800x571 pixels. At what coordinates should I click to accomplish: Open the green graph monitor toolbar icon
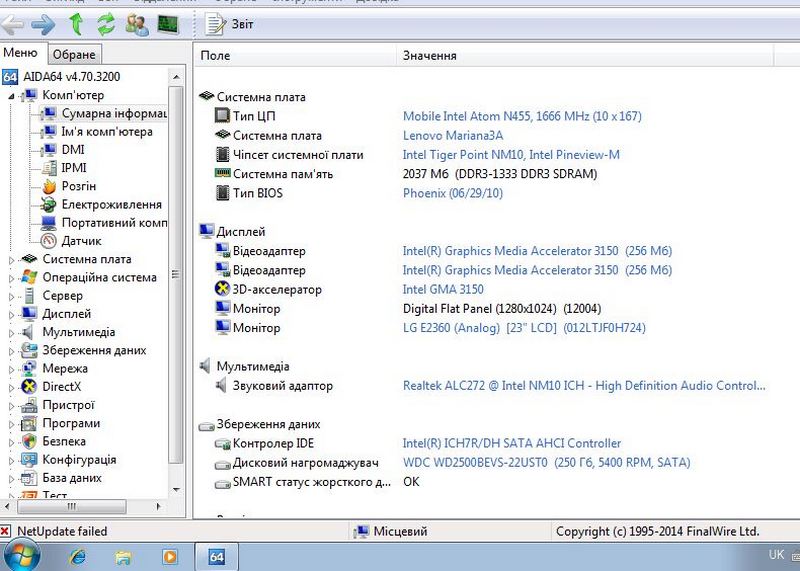(x=168, y=23)
